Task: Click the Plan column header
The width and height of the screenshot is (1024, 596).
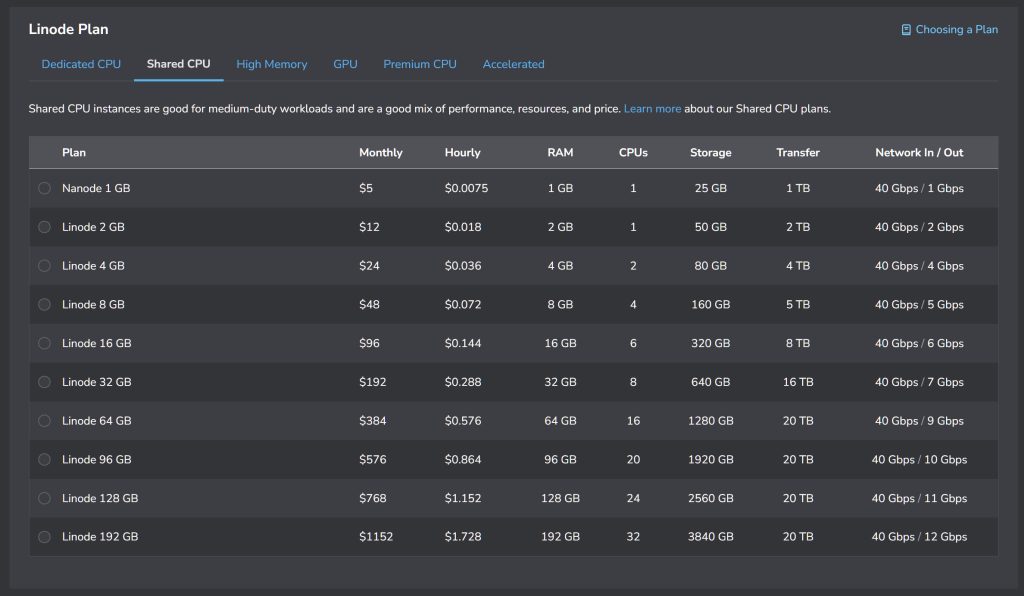Action: [x=74, y=152]
